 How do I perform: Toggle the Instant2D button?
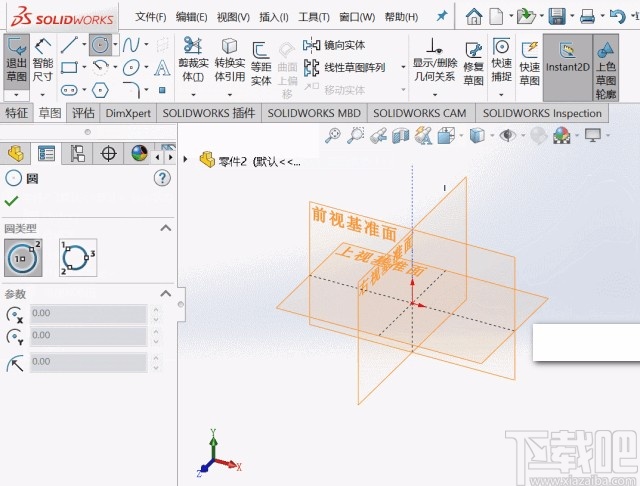click(565, 61)
